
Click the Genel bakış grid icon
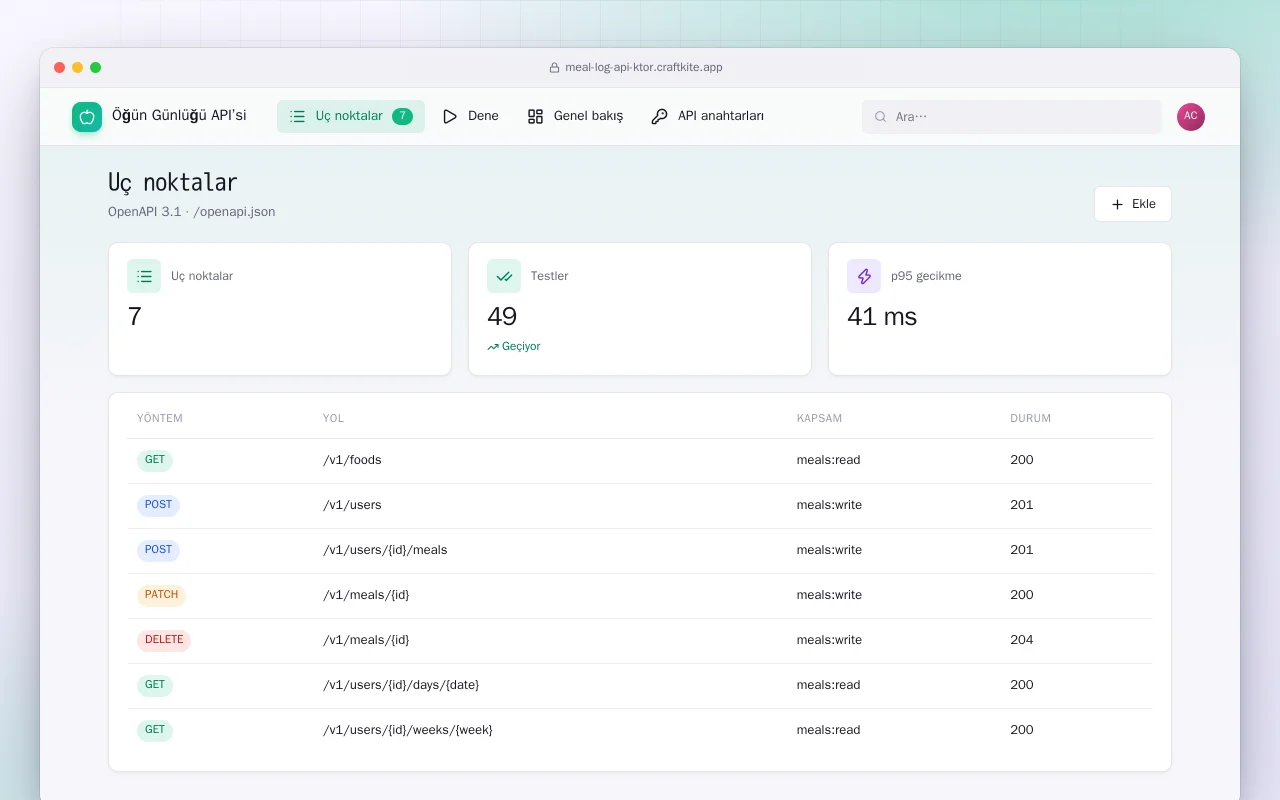pyautogui.click(x=535, y=116)
